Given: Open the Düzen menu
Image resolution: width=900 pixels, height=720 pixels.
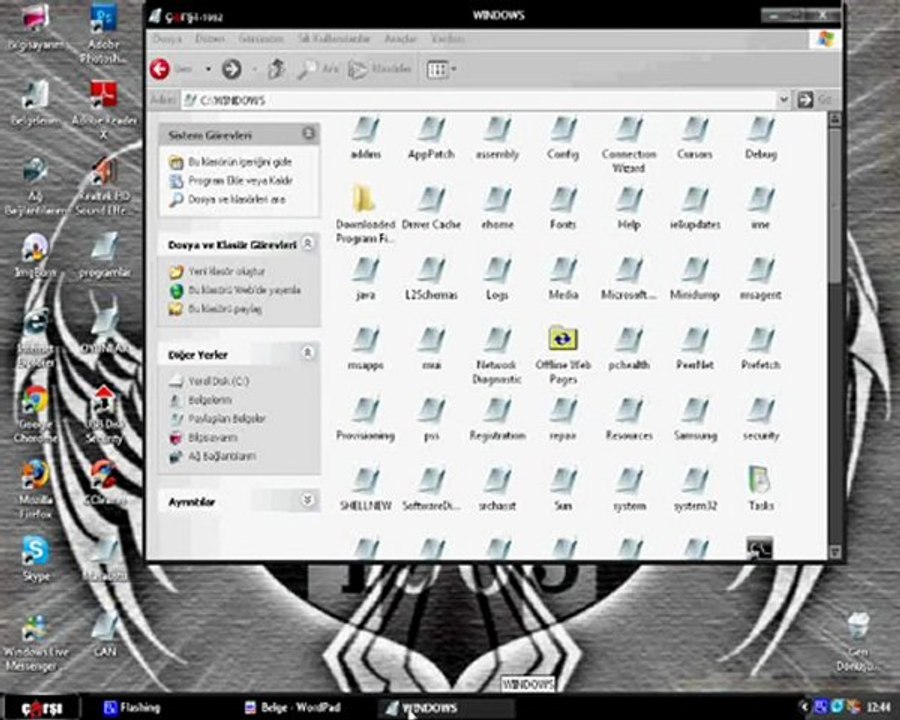Looking at the screenshot, I should pos(210,39).
